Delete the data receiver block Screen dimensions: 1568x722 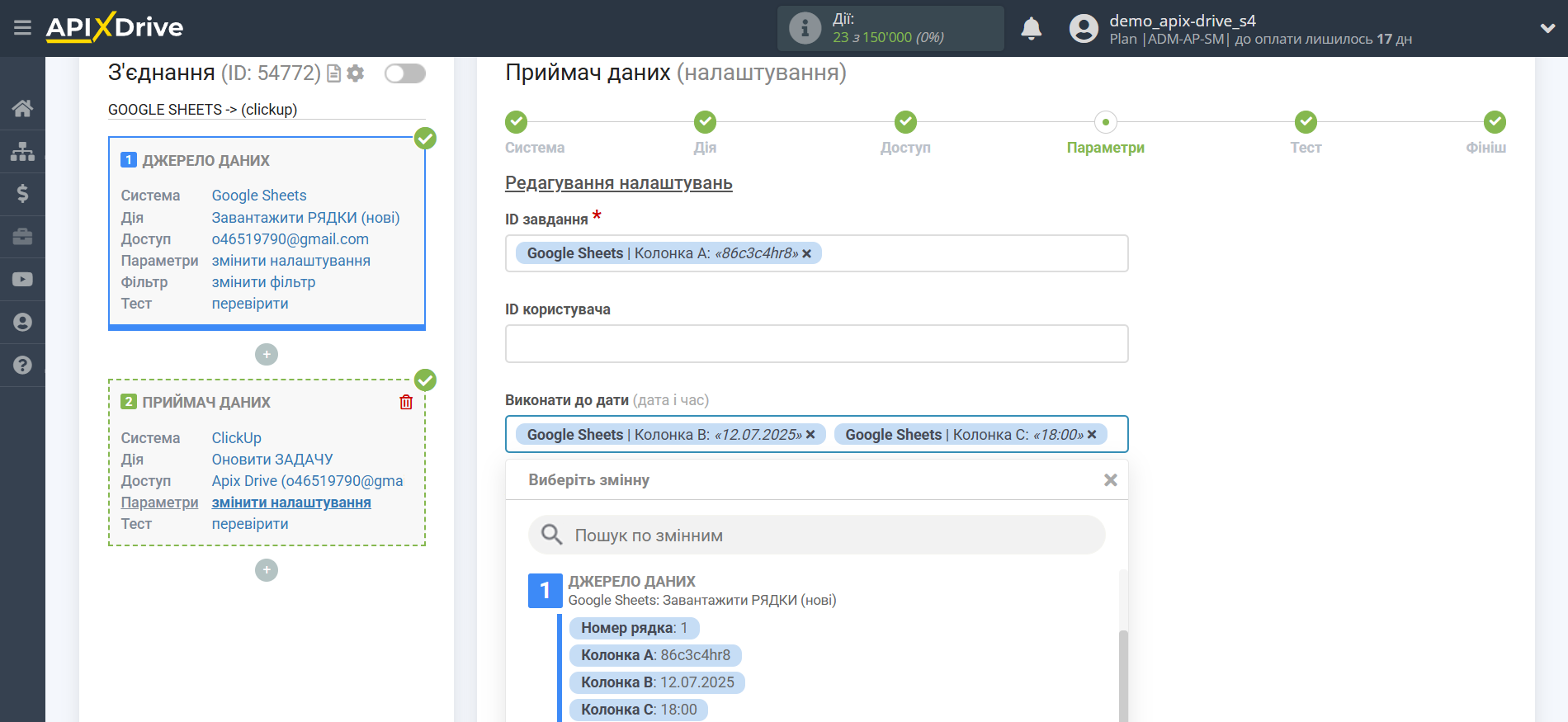tap(406, 403)
